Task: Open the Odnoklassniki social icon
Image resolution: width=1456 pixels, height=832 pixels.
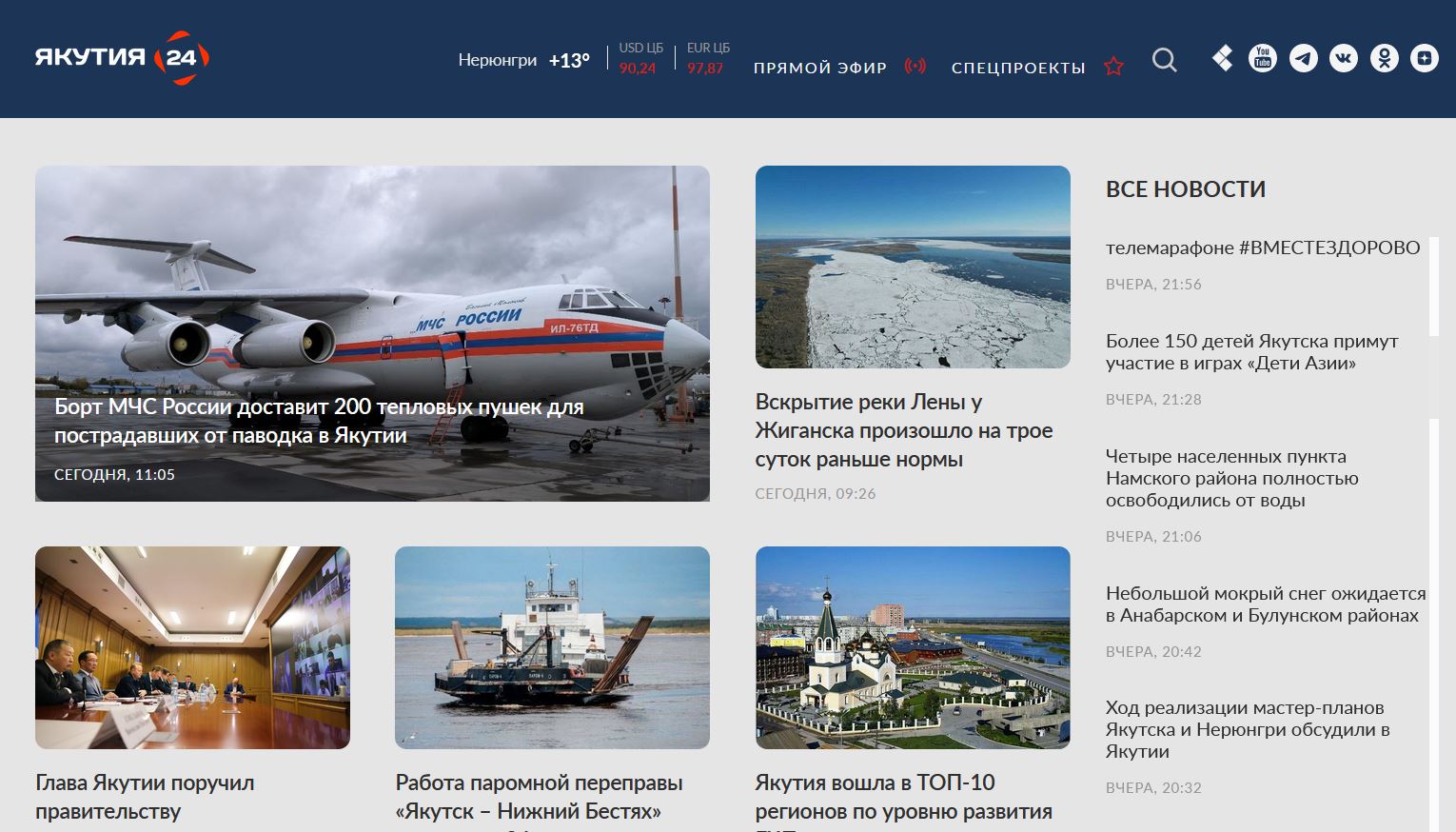Action: 1384,58
